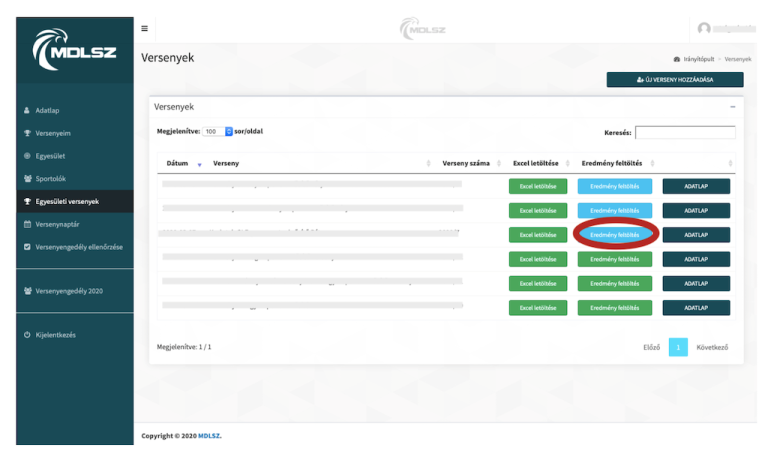Open user profile avatar in top right
The width and height of the screenshot is (768, 457).
click(x=704, y=27)
